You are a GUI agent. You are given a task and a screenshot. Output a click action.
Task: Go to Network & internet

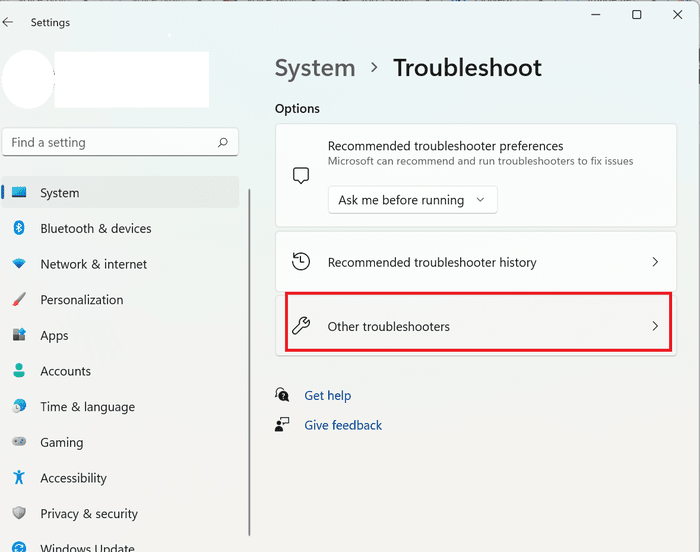pos(120,264)
